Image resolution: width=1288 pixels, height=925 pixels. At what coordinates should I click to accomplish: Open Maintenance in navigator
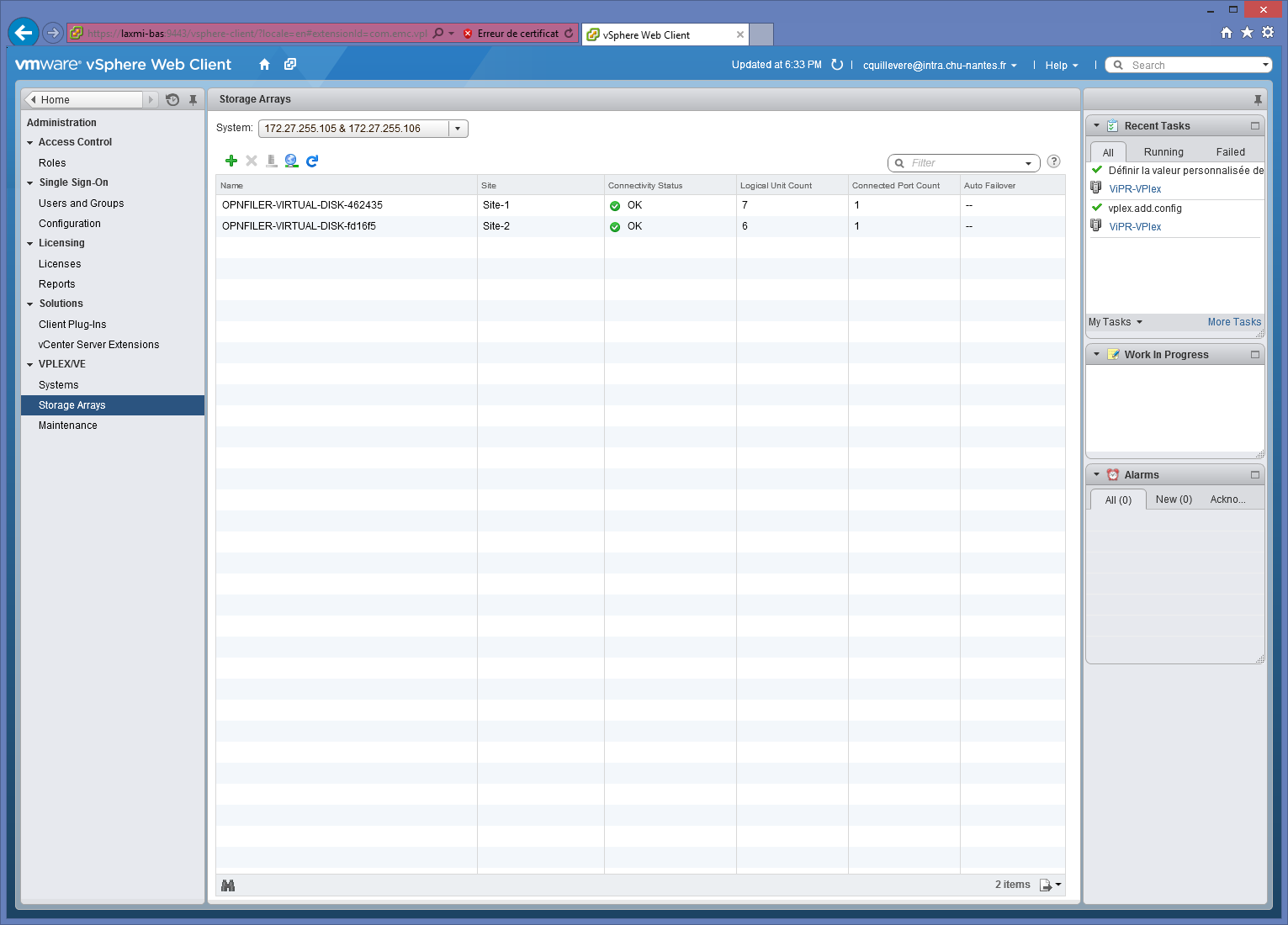68,425
